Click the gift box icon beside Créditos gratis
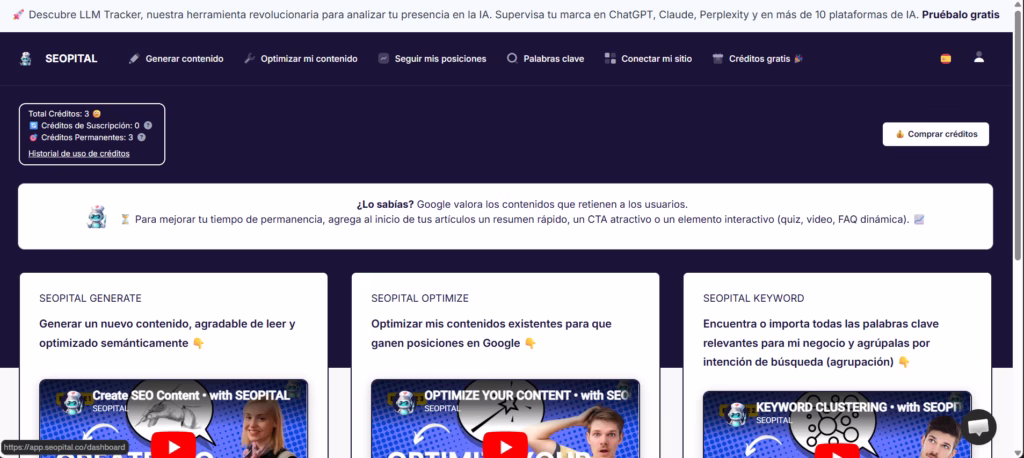The width and height of the screenshot is (1024, 458). (718, 59)
